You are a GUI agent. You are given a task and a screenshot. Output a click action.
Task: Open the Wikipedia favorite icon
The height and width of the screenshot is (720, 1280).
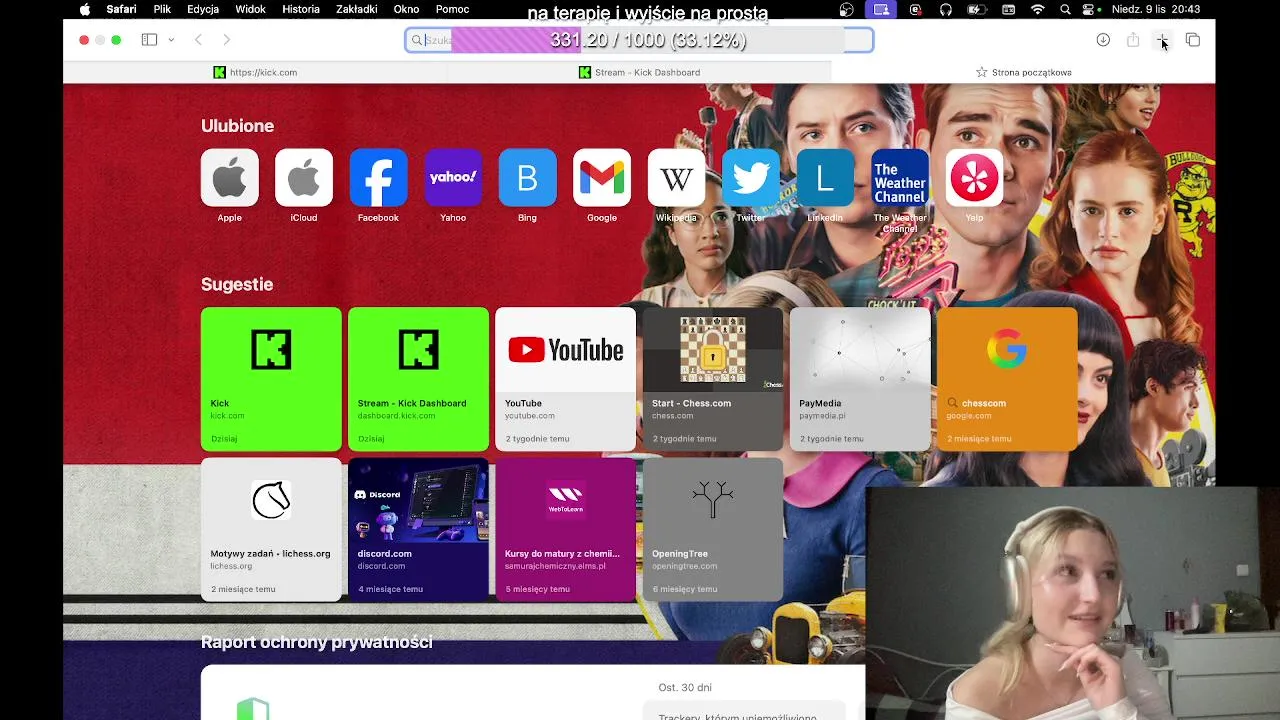point(676,178)
